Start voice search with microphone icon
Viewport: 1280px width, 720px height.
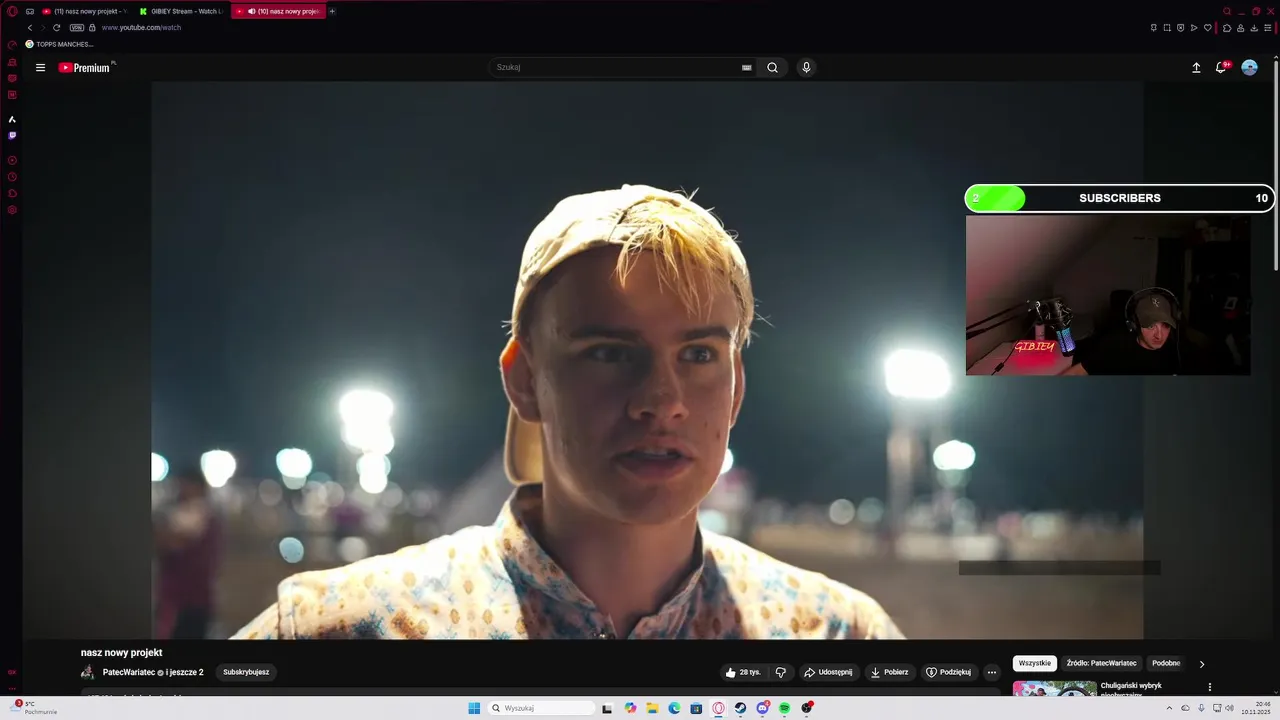[x=806, y=68]
